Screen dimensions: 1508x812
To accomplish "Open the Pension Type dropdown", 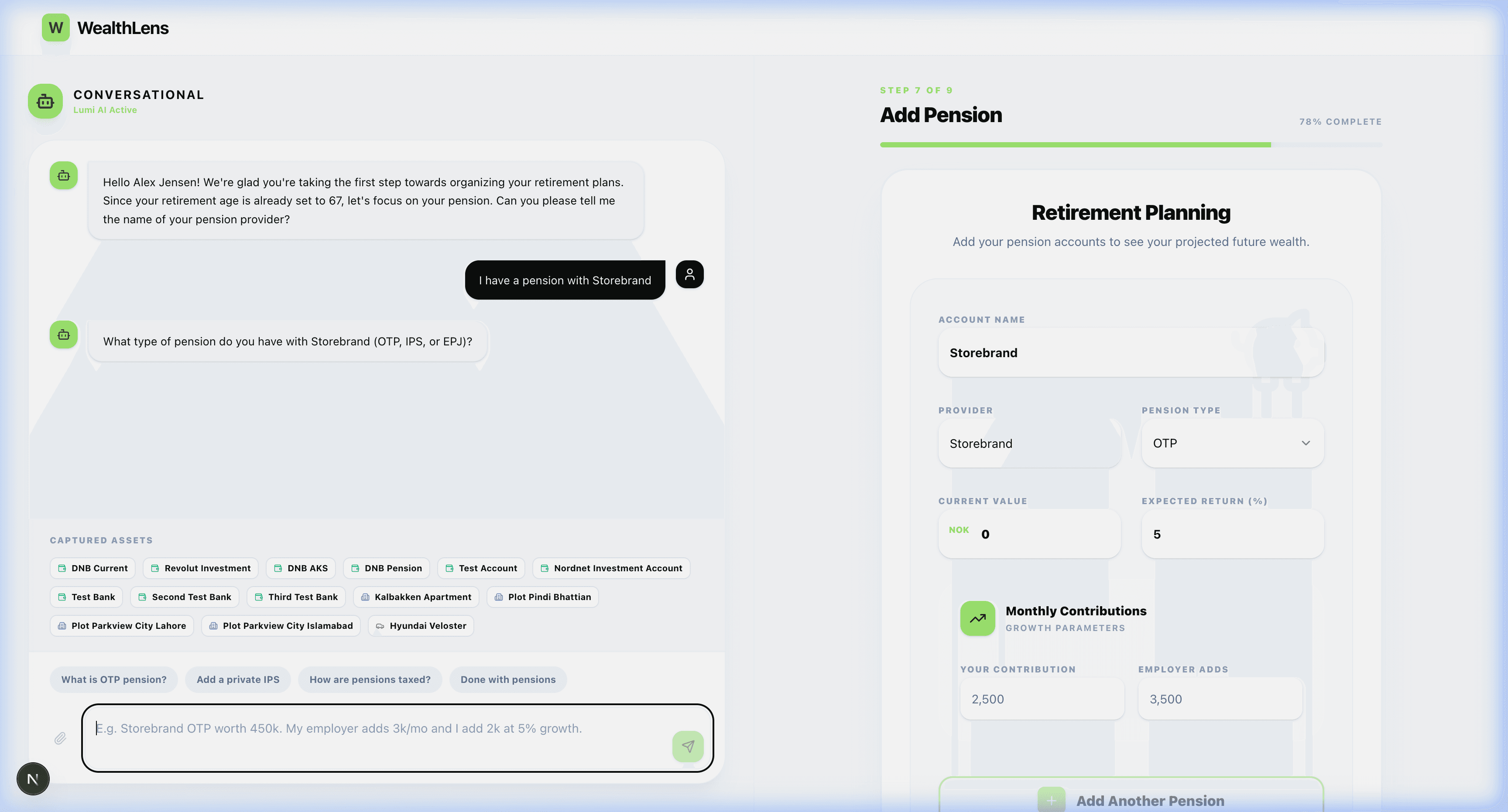I will (1232, 444).
